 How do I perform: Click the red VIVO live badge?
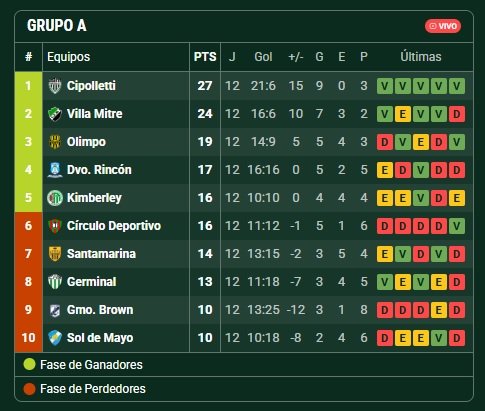coord(443,26)
